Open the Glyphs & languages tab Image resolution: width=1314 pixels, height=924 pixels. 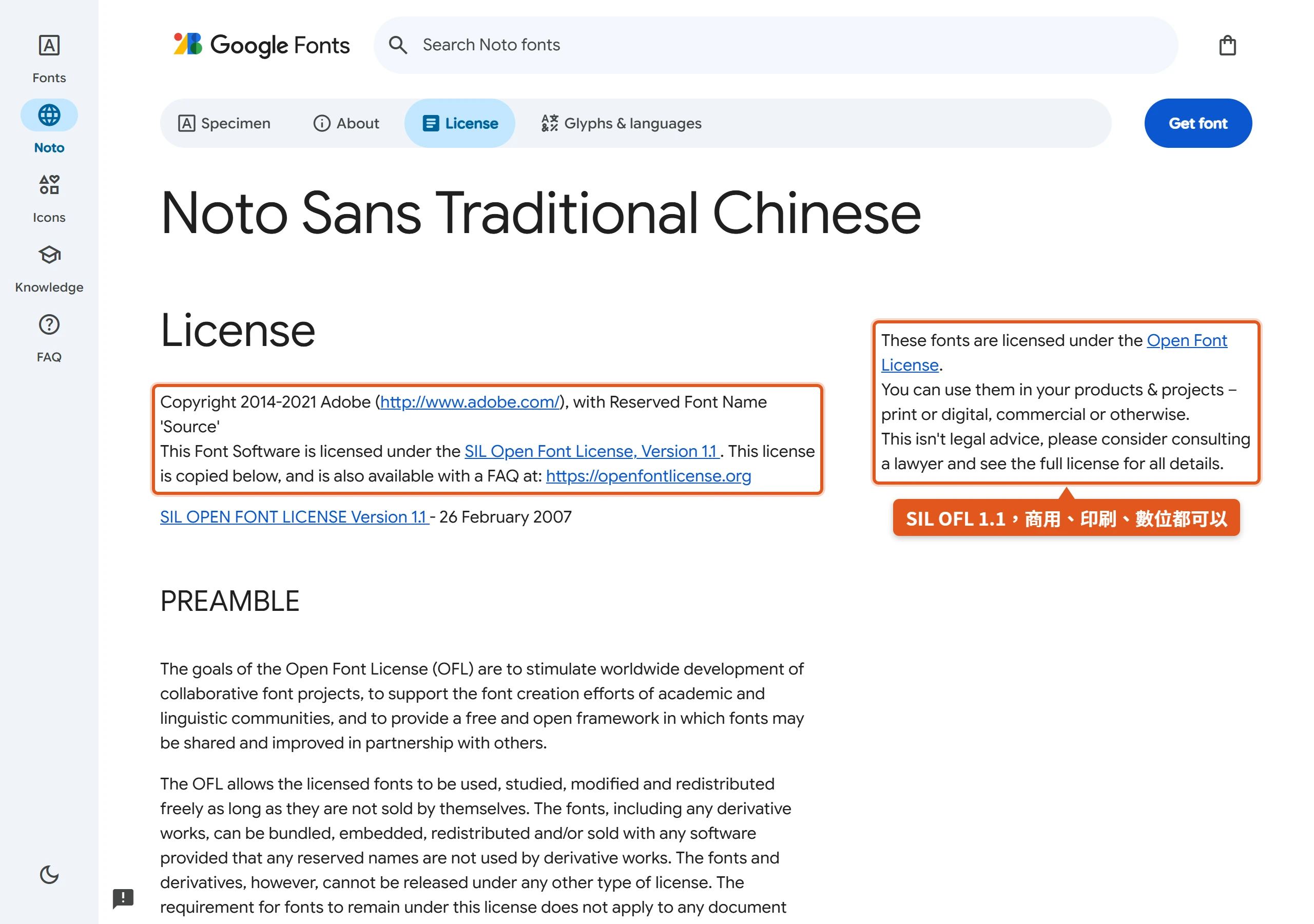(x=622, y=123)
